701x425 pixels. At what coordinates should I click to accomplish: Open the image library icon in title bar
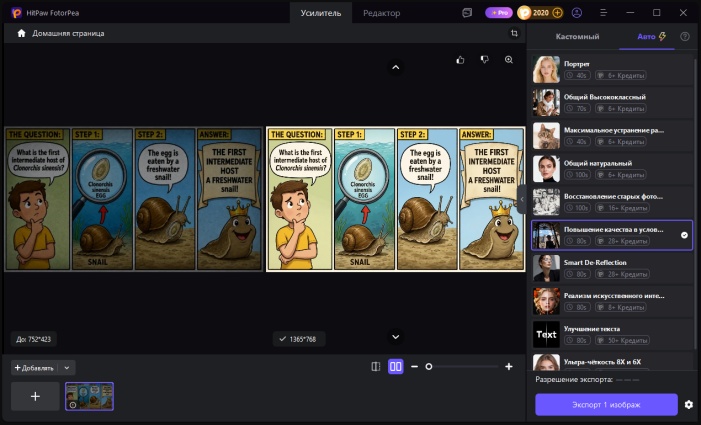[467, 13]
